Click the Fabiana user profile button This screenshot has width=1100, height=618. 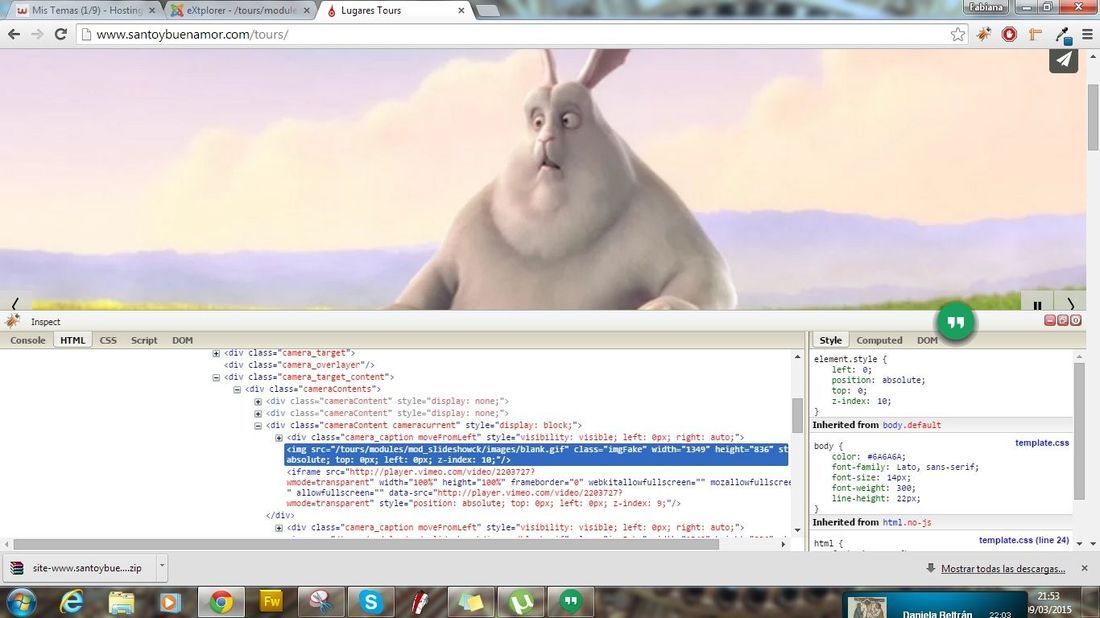click(x=986, y=7)
